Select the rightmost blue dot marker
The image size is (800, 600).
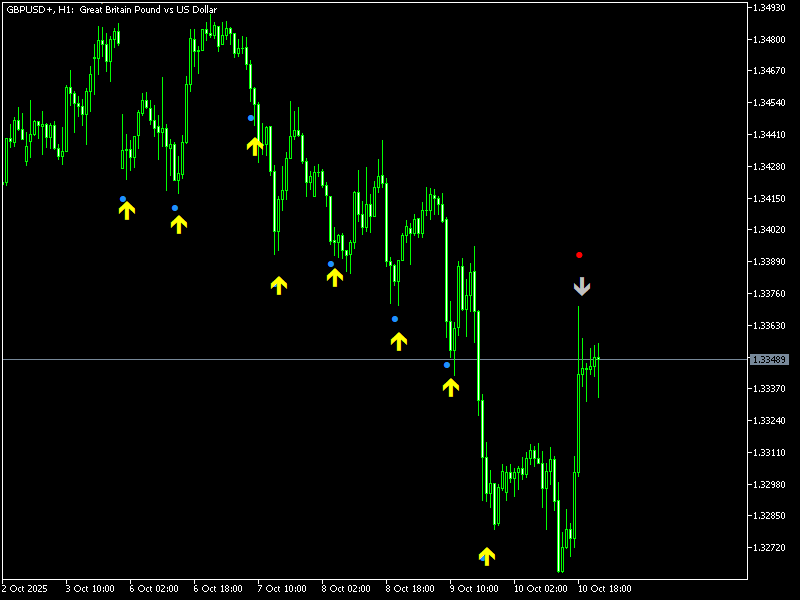(447, 365)
